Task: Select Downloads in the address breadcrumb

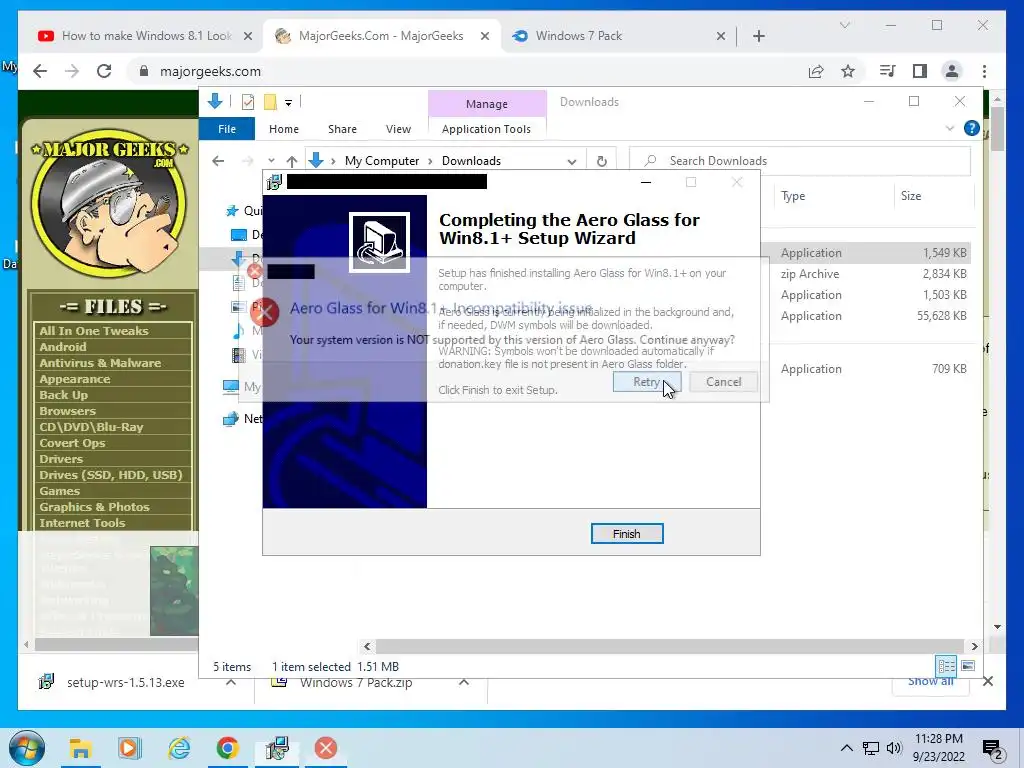Action: (x=471, y=161)
